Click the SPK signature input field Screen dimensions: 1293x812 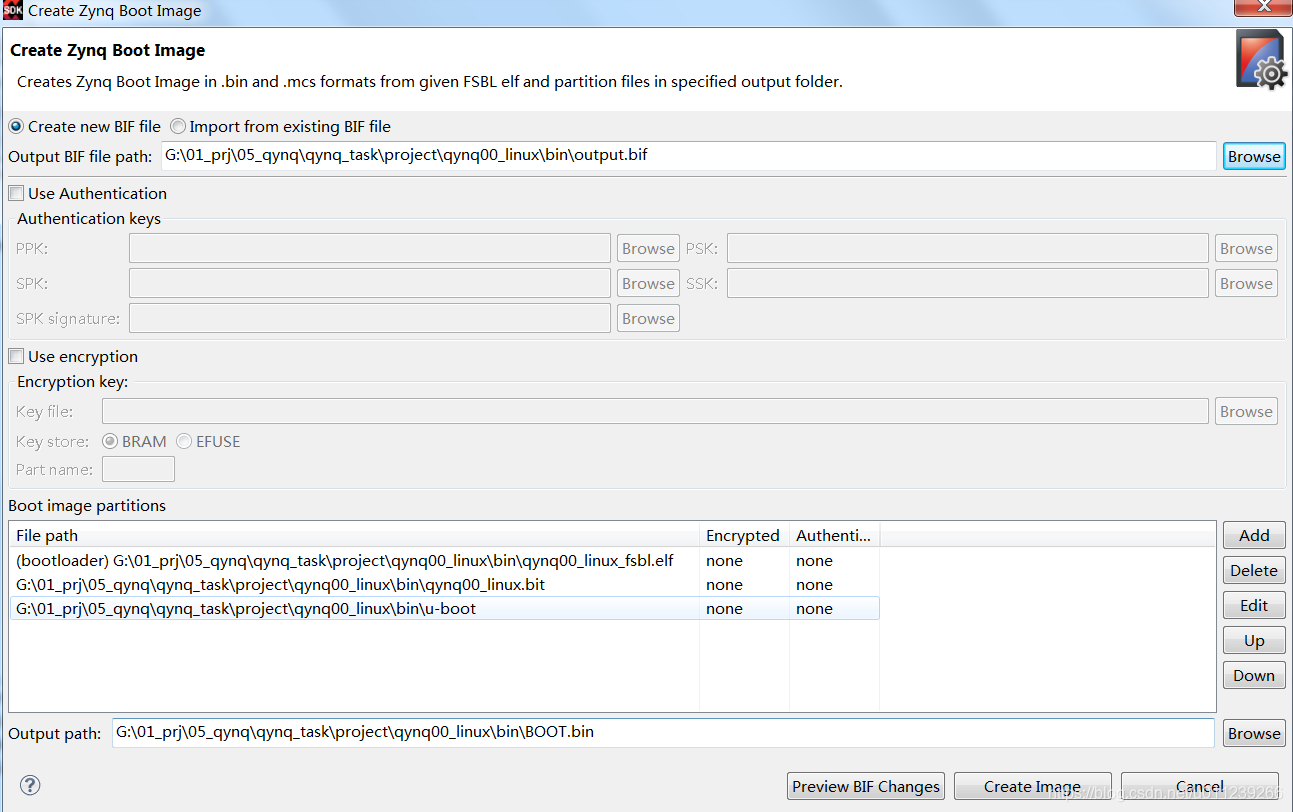[370, 318]
